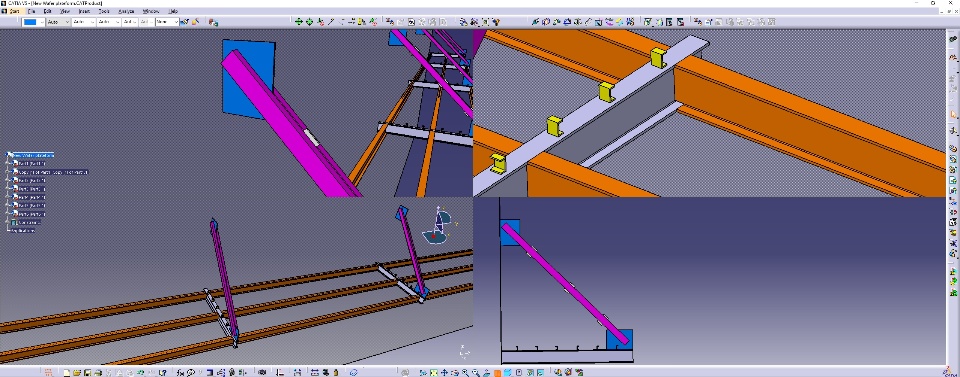This screenshot has height=377, width=960.
Task: Click the Painter format brush icon
Action: [x=184, y=22]
